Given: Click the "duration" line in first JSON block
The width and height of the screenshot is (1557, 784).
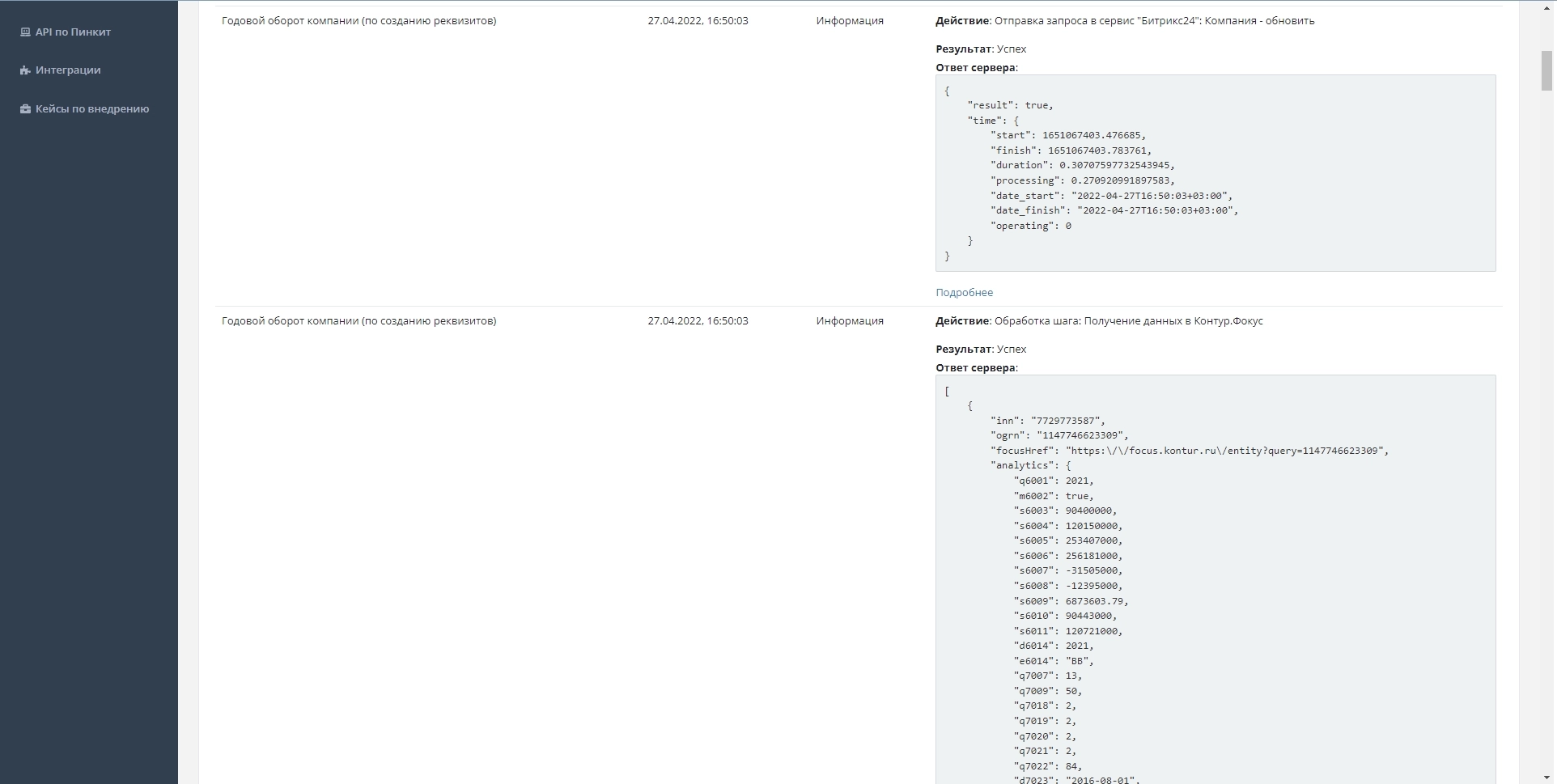Looking at the screenshot, I should [1082, 165].
